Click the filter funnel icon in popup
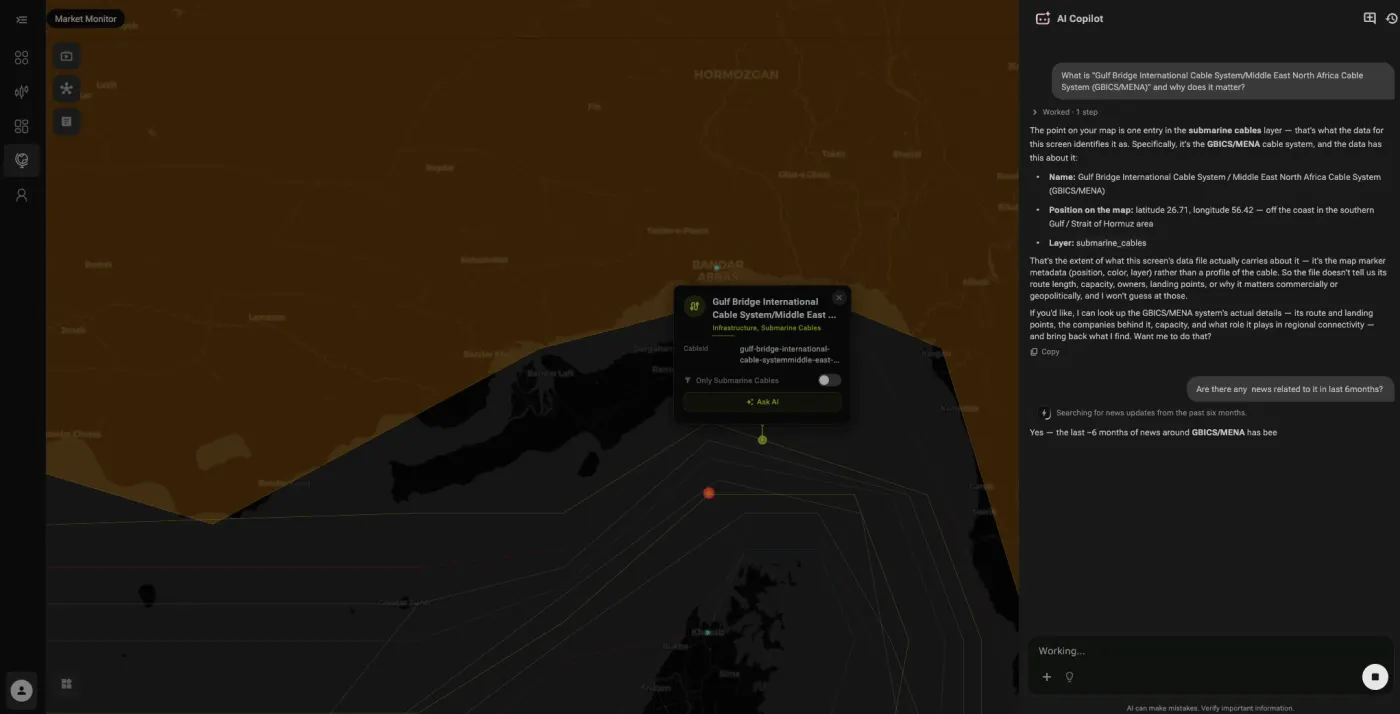The height and width of the screenshot is (714, 1400). point(688,381)
